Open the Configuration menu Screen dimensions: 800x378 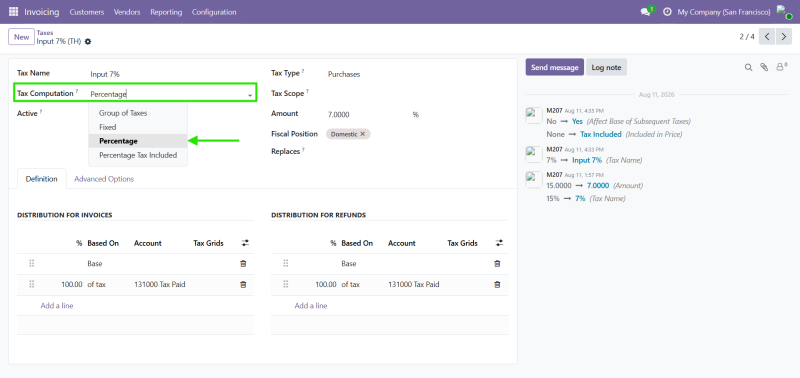pyautogui.click(x=214, y=12)
